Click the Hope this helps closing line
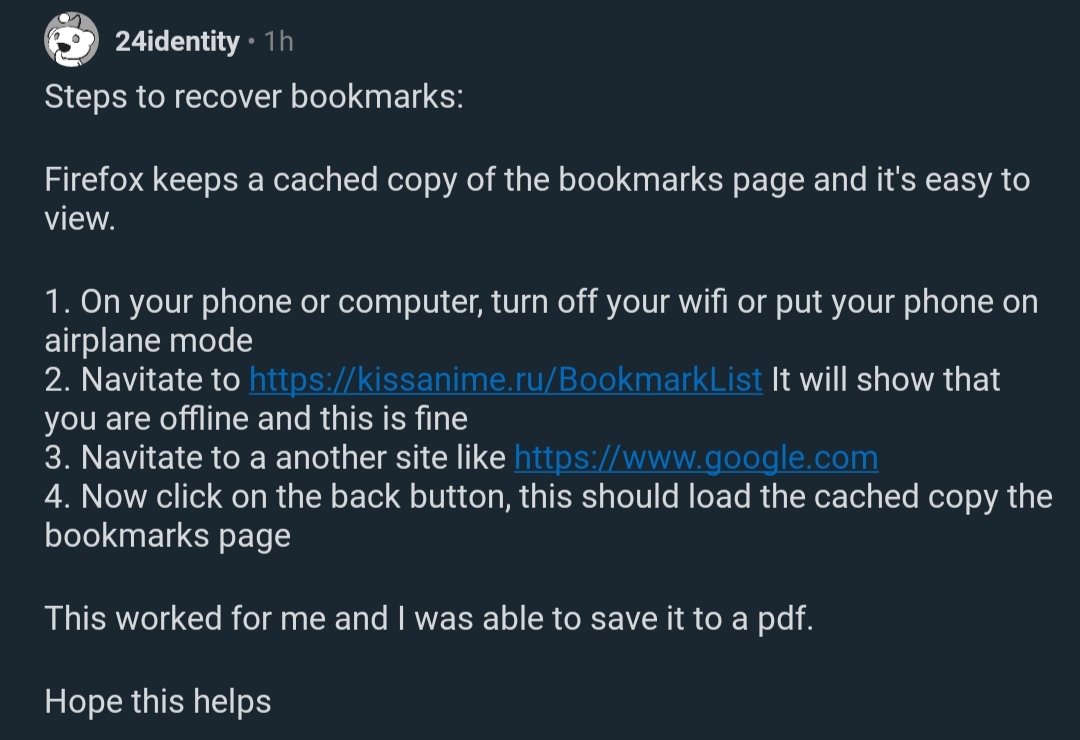Screen dimensions: 1080x740 156,701
